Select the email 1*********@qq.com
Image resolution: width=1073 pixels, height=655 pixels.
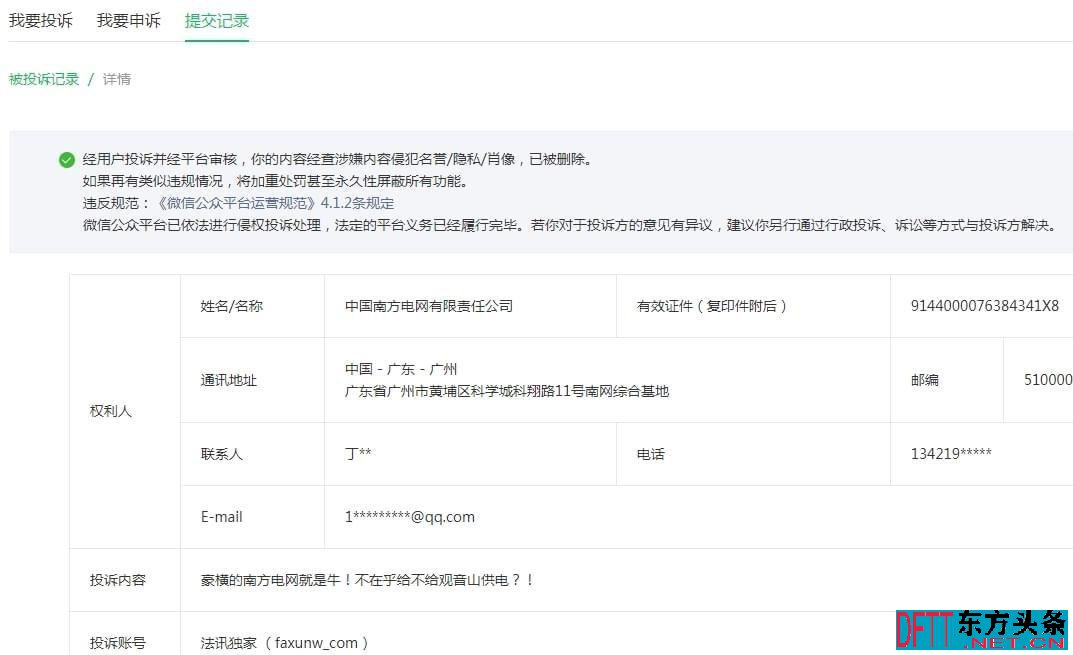coord(409,517)
